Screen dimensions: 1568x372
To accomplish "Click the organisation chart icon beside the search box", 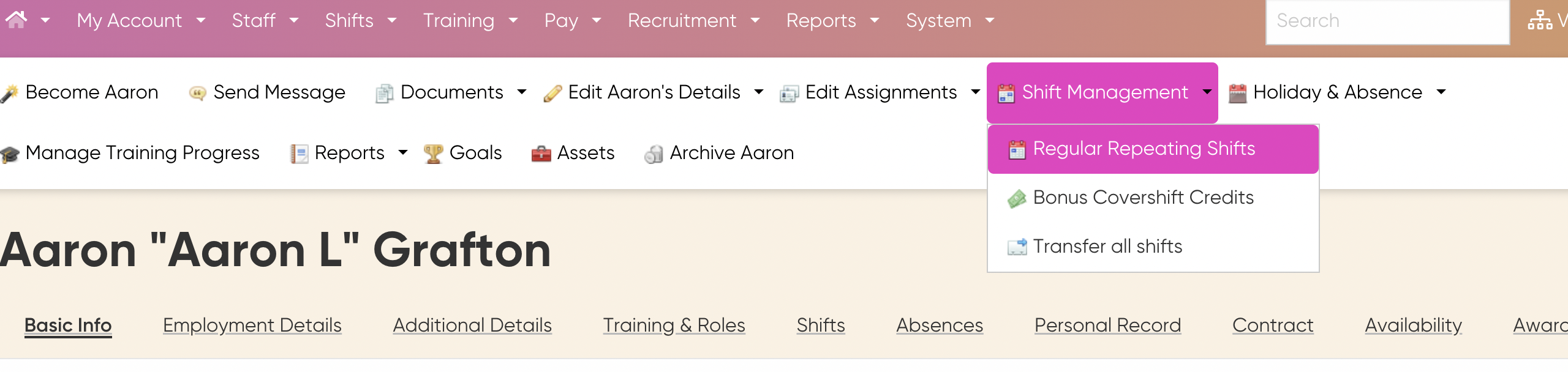I will (1540, 20).
